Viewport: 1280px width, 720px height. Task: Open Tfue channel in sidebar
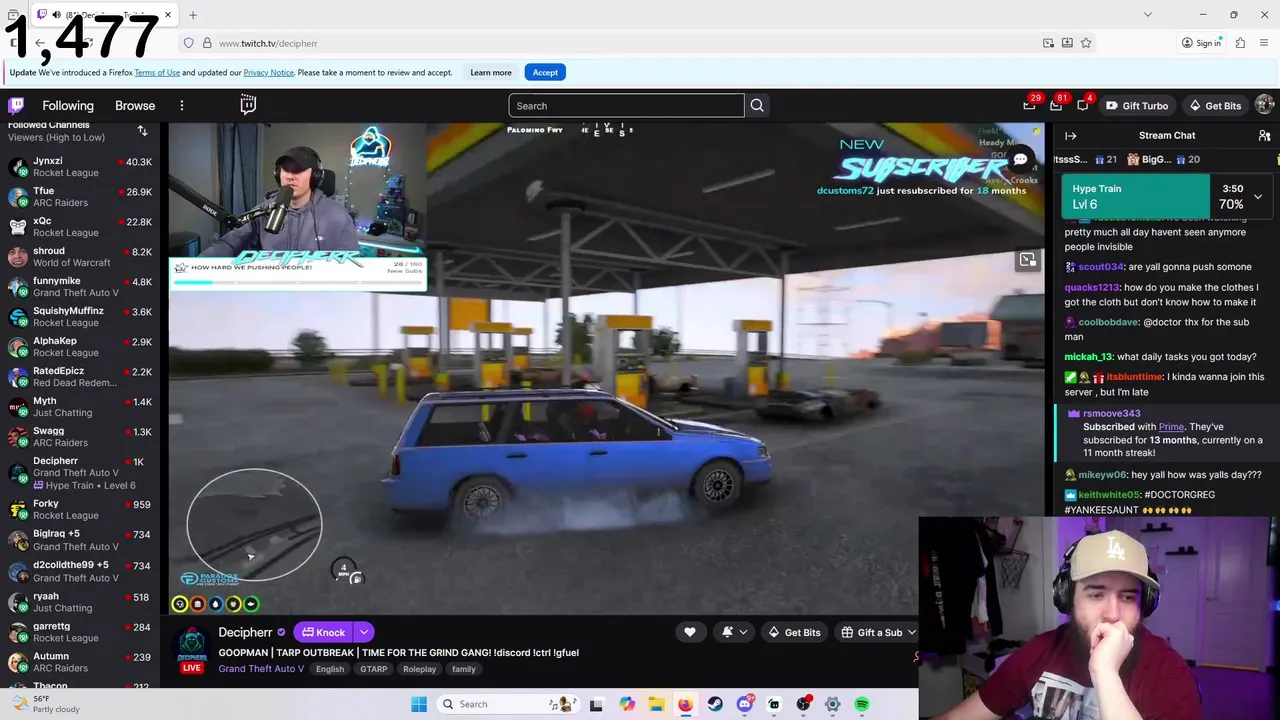pos(80,196)
